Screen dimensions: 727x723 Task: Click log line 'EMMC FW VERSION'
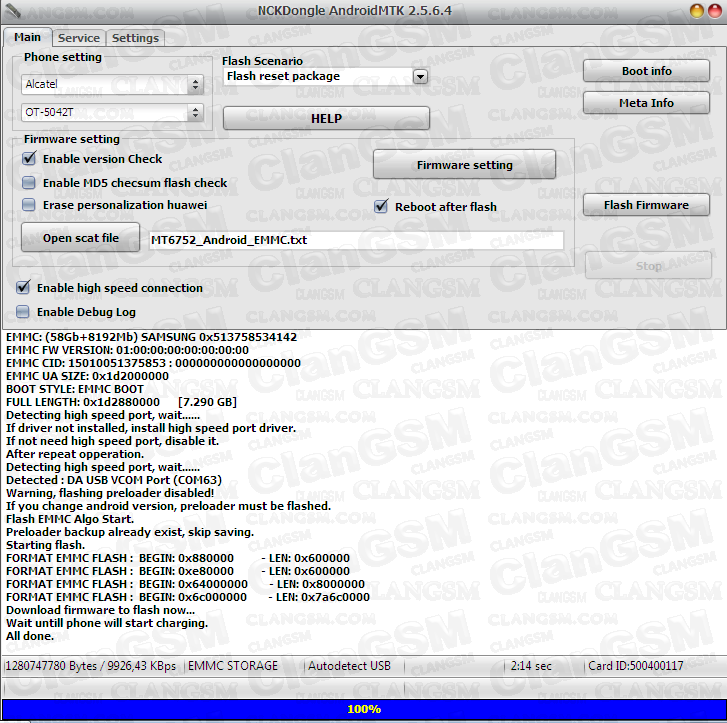[128, 350]
